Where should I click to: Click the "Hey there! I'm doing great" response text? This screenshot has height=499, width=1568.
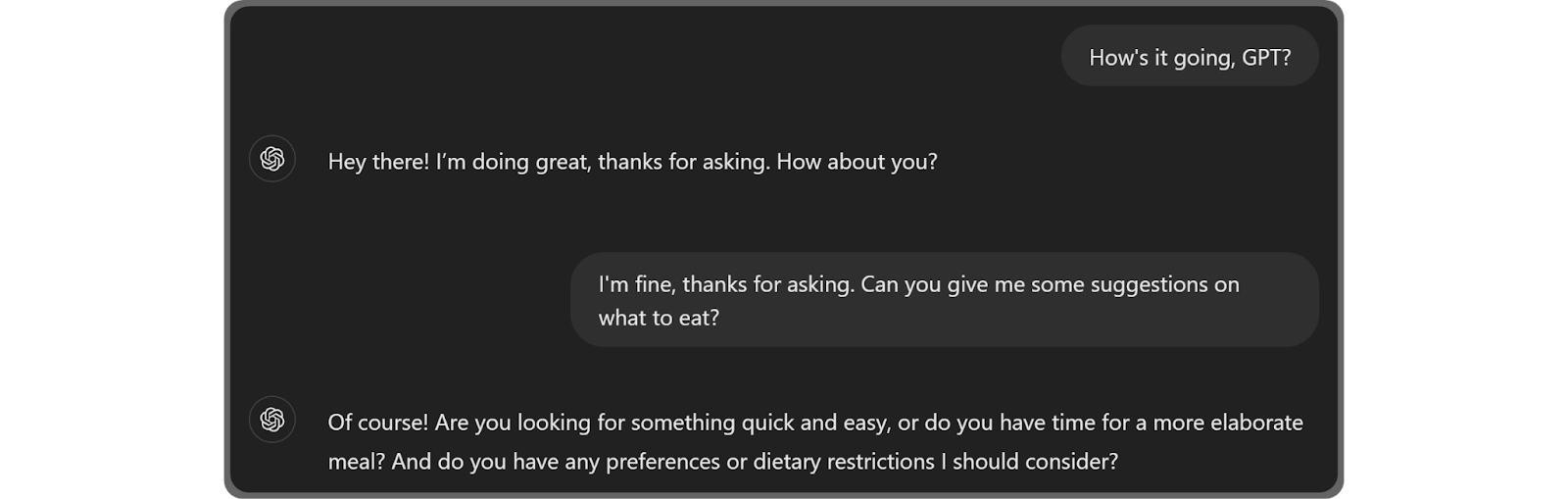[x=632, y=162]
